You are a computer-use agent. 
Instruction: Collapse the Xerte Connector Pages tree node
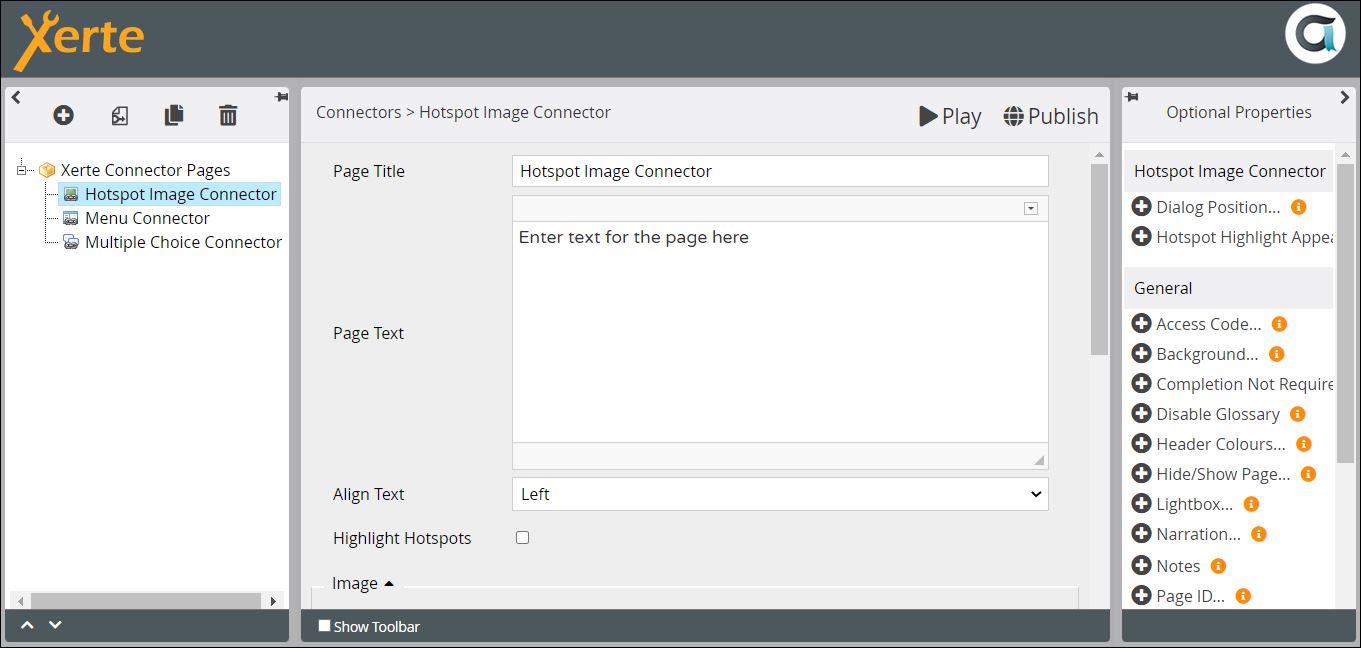click(x=23, y=170)
